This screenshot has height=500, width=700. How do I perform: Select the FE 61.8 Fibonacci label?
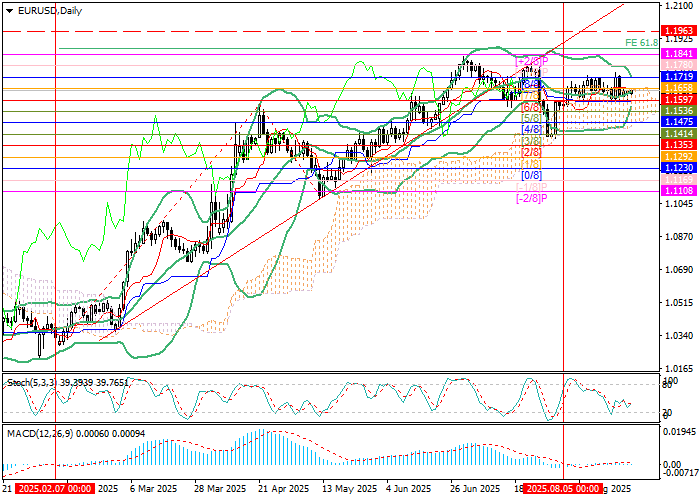(641, 43)
